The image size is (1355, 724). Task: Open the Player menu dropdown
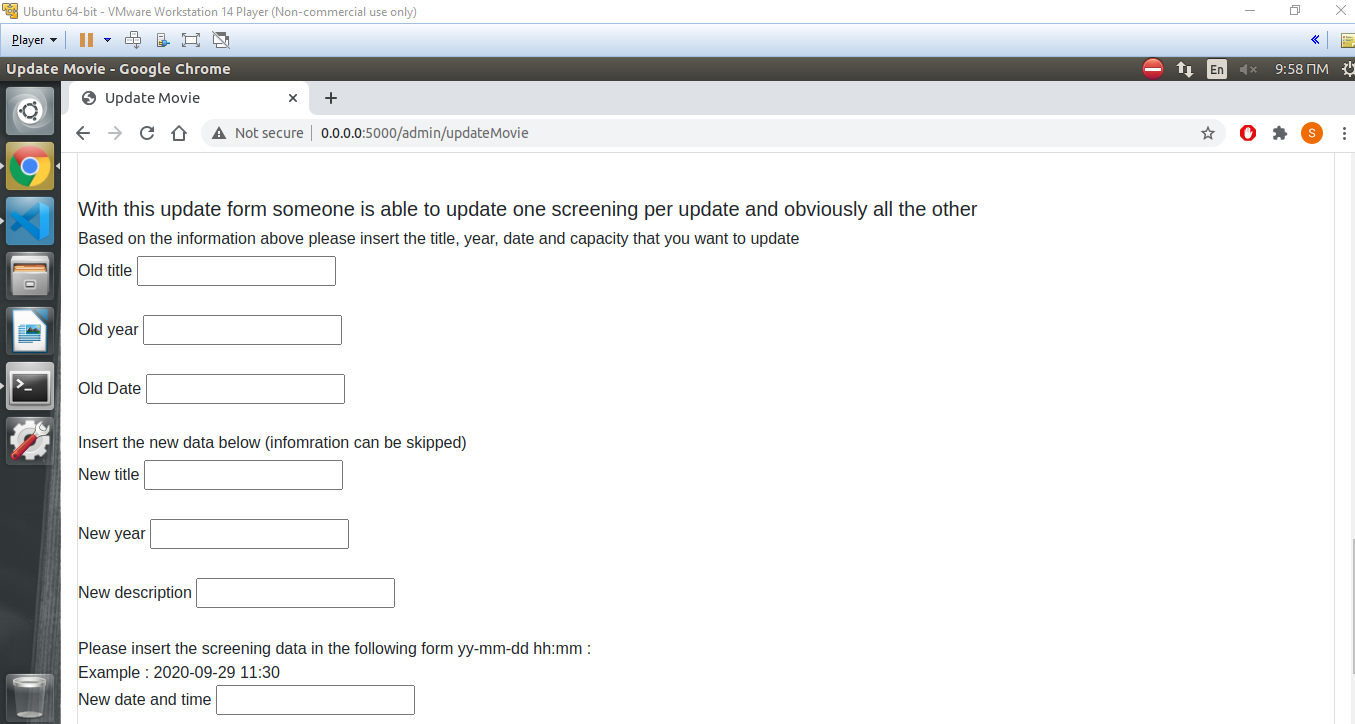tap(35, 40)
